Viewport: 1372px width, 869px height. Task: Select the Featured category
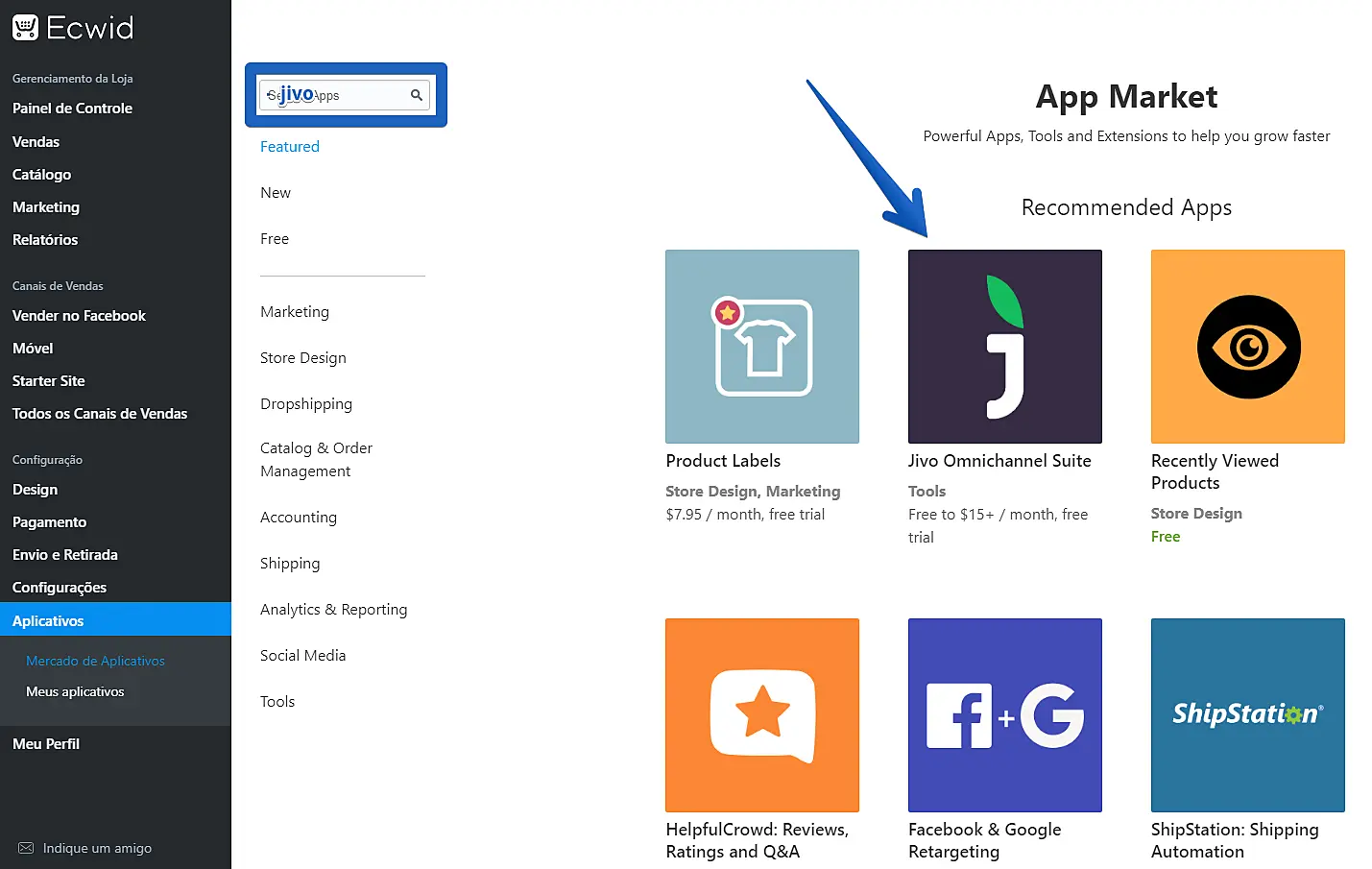tap(290, 147)
